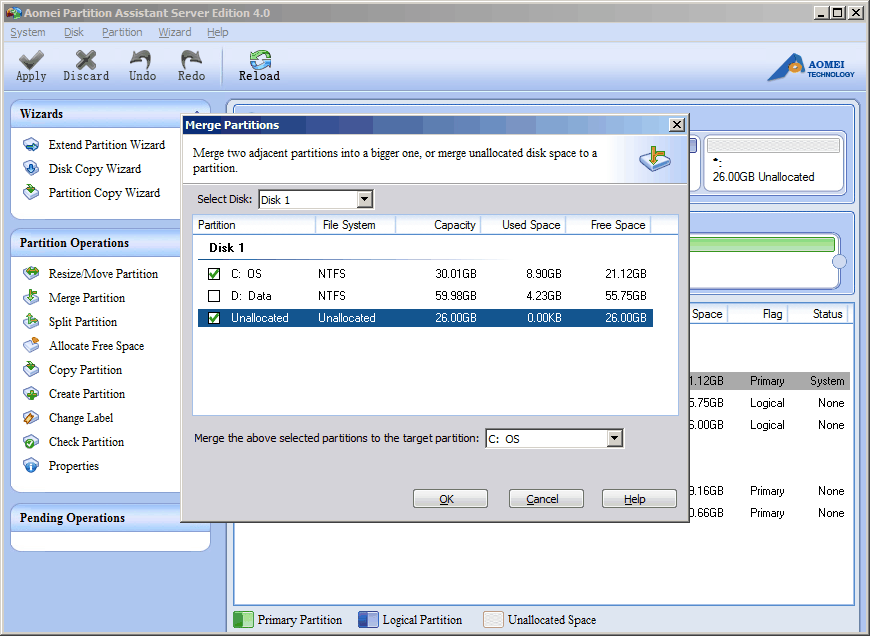Click the Discard X toolbar icon
This screenshot has height=636, width=870.
coord(86,59)
